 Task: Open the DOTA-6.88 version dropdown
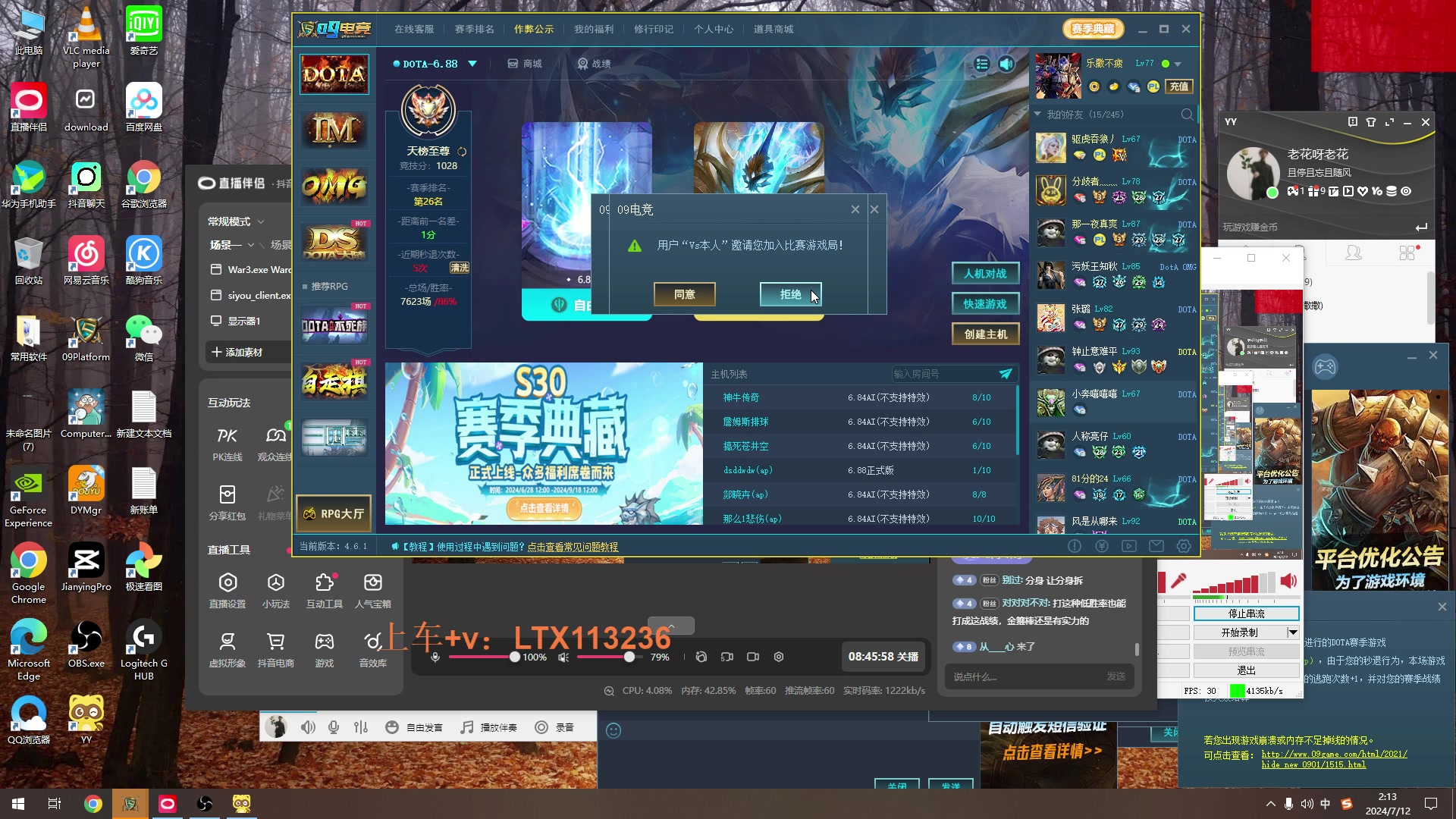(x=472, y=64)
